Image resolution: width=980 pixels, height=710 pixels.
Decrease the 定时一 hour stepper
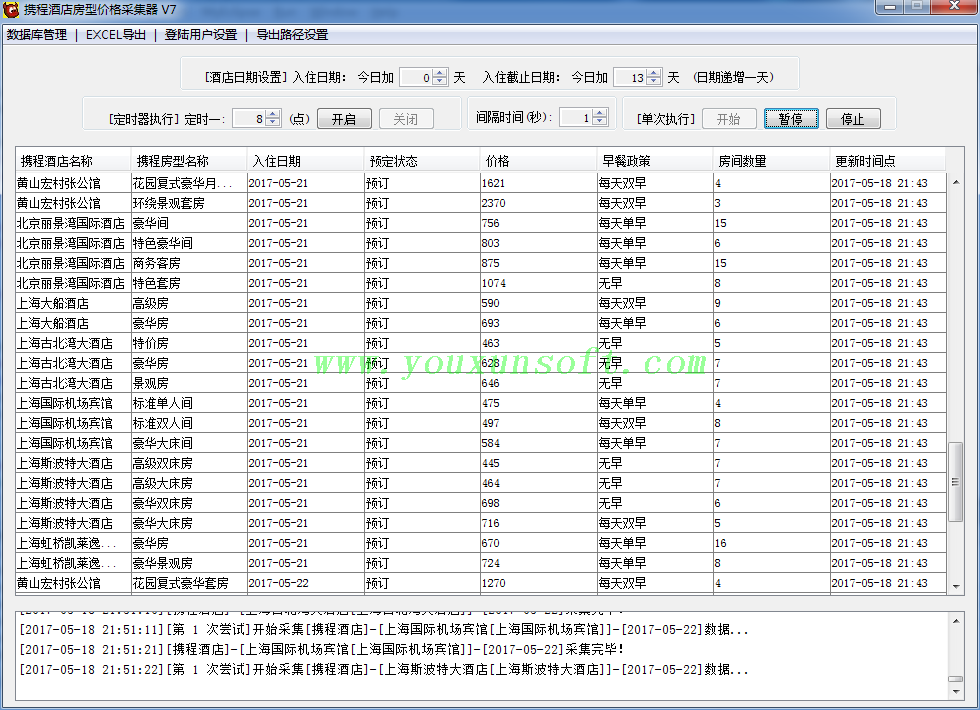click(x=272, y=122)
